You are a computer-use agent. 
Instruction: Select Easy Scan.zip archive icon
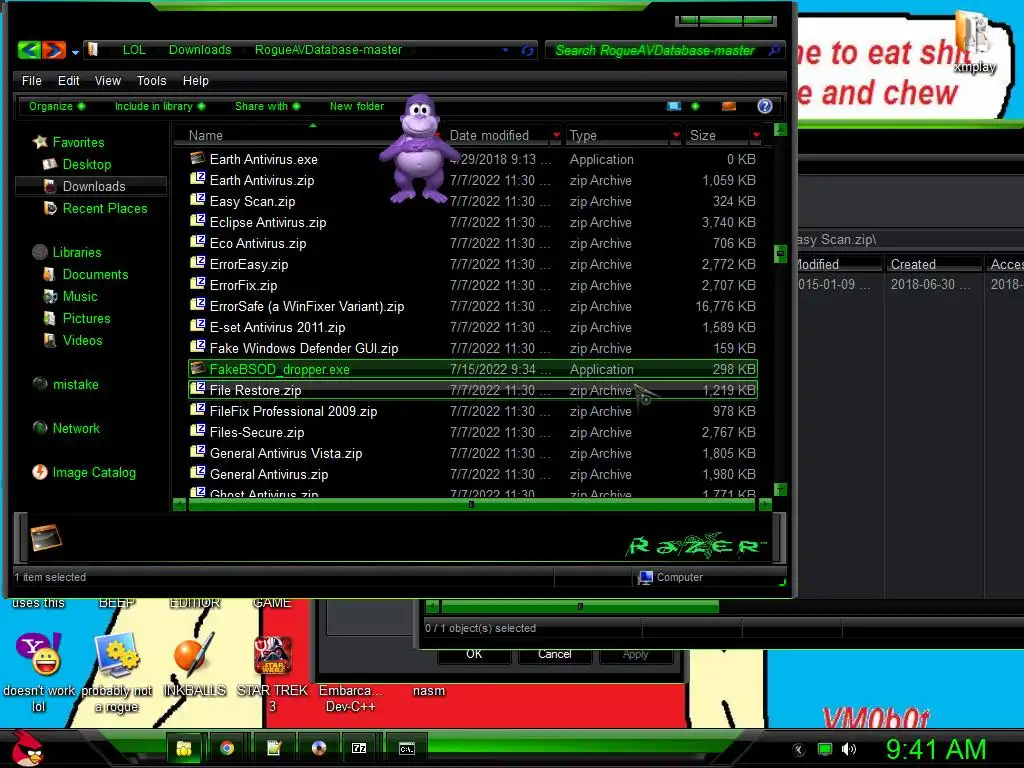(197, 200)
